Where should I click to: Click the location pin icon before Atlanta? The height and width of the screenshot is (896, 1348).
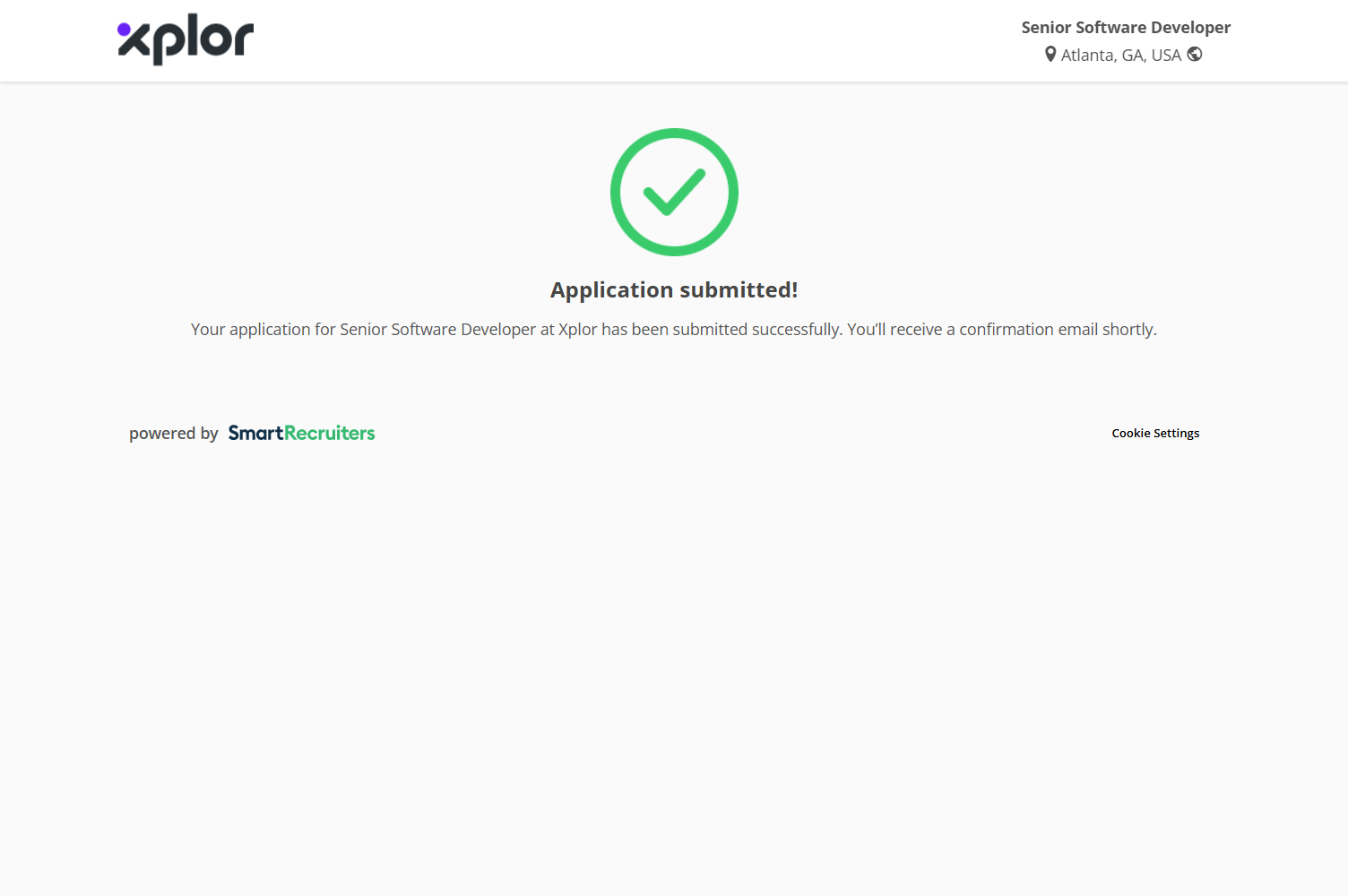click(x=1050, y=55)
